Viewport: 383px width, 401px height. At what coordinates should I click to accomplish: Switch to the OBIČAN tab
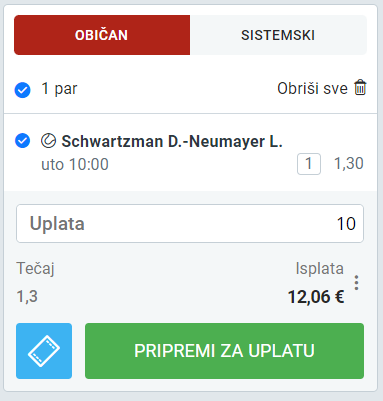coord(102,35)
